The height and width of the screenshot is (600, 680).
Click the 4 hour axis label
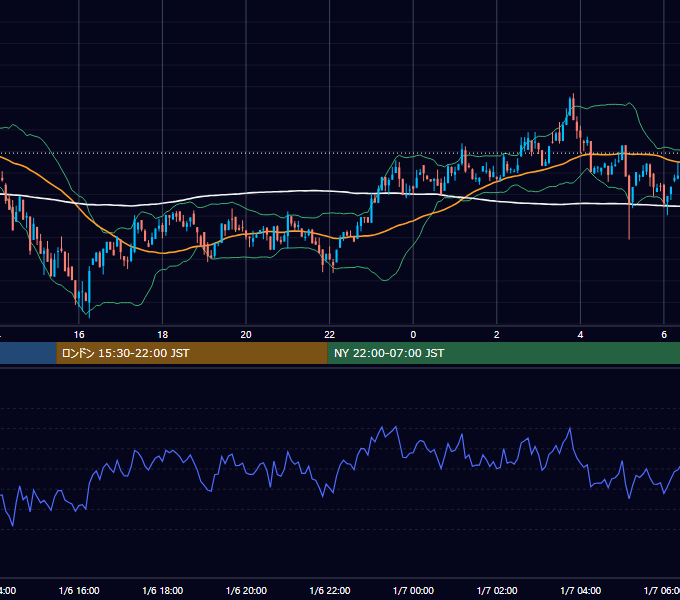[x=580, y=335]
